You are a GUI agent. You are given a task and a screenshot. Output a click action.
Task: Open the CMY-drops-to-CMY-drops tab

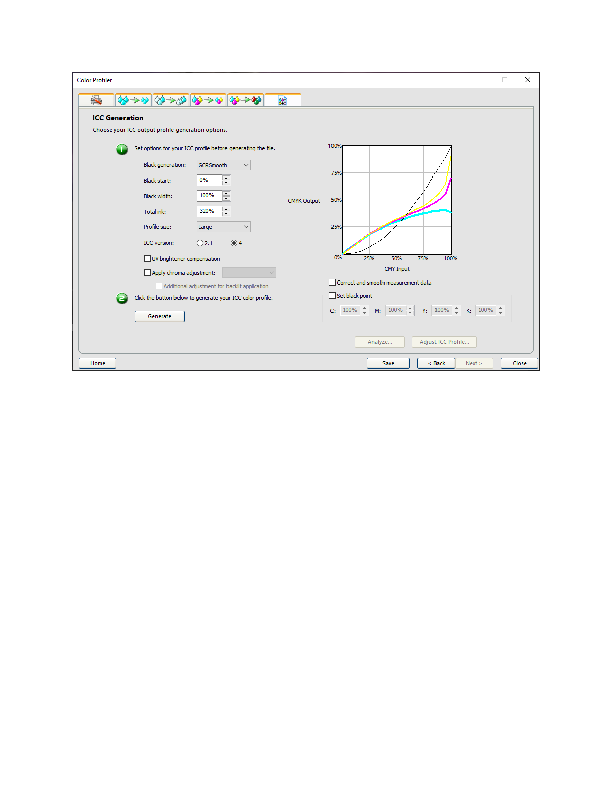point(208,100)
